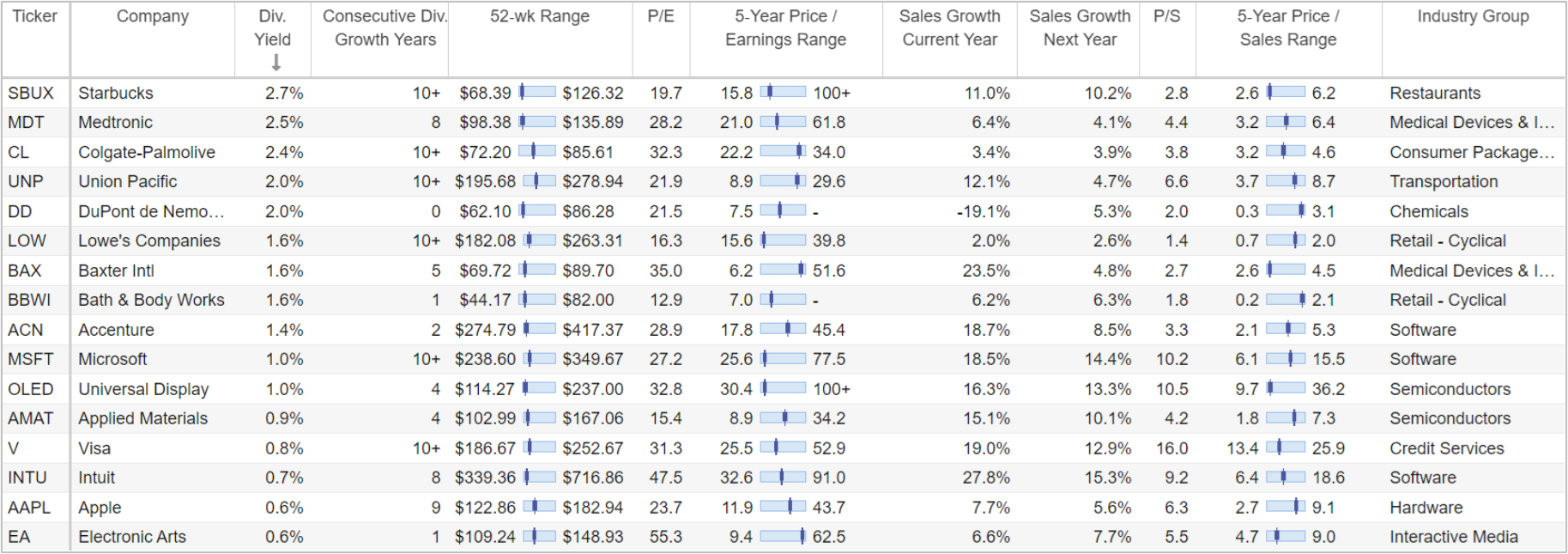Click the Sales Growth Next Year header
This screenshot has height=554, width=1568.
[x=1080, y=27]
